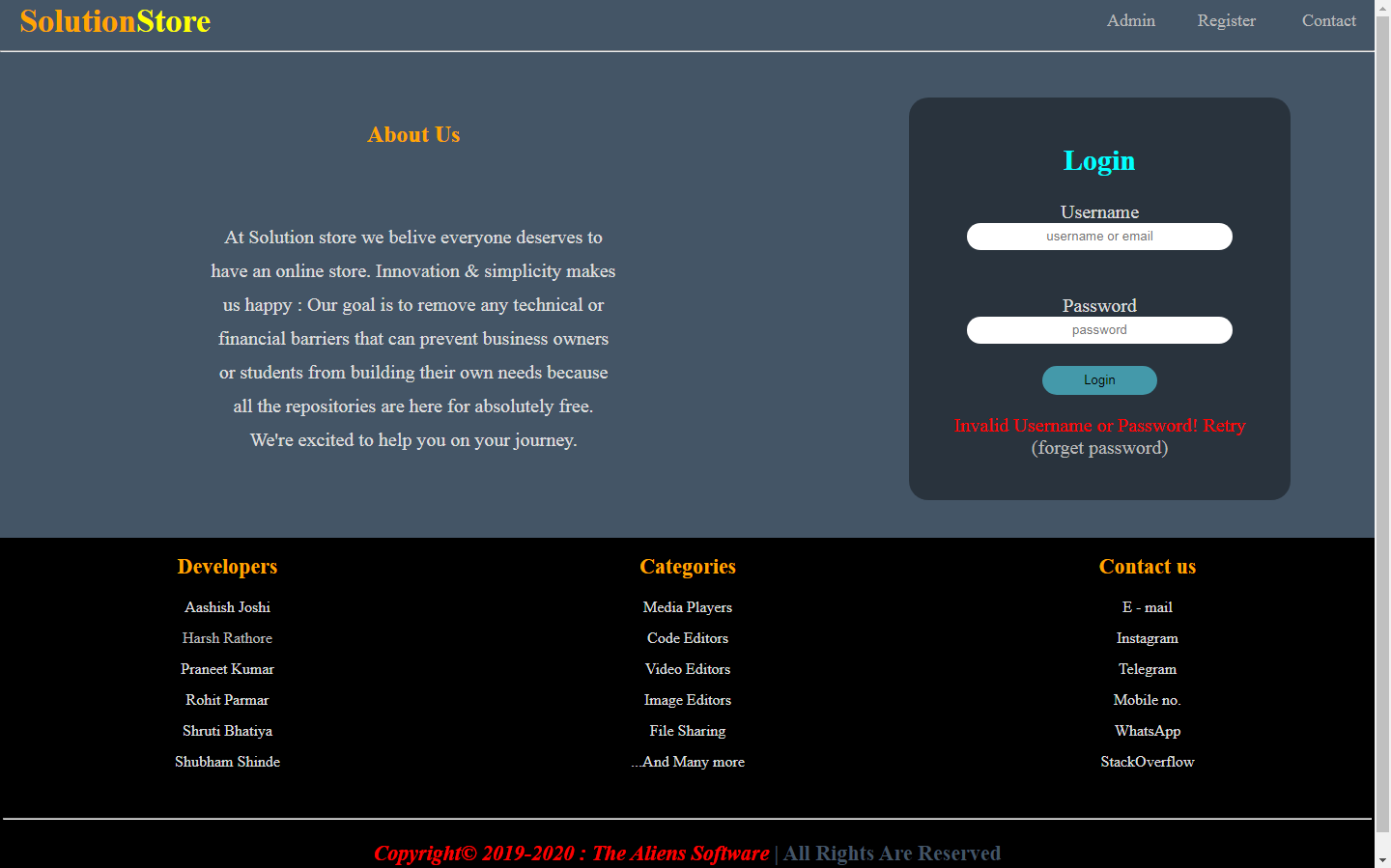Visit the StackOverflow contact link

click(1147, 762)
